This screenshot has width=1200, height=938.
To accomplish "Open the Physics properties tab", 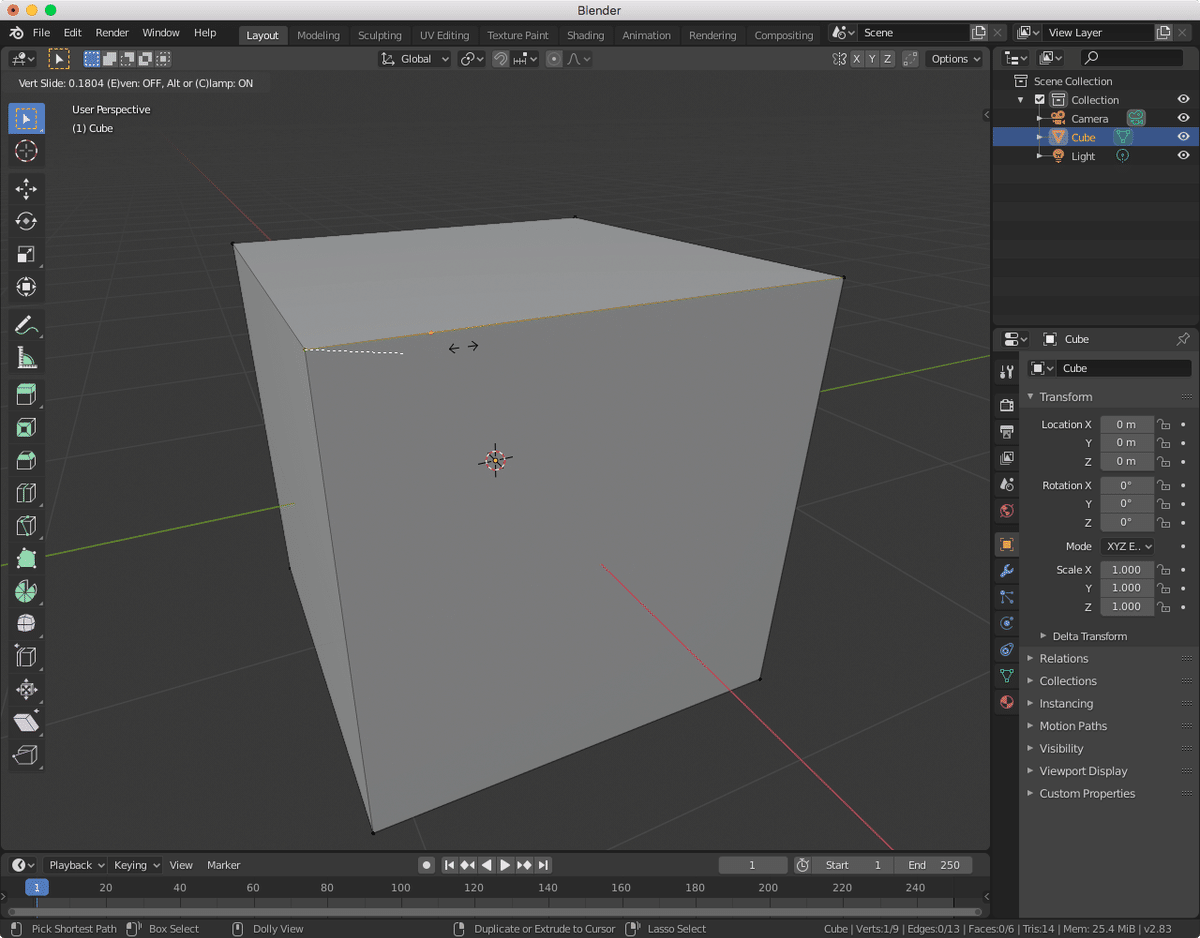I will click(1007, 623).
